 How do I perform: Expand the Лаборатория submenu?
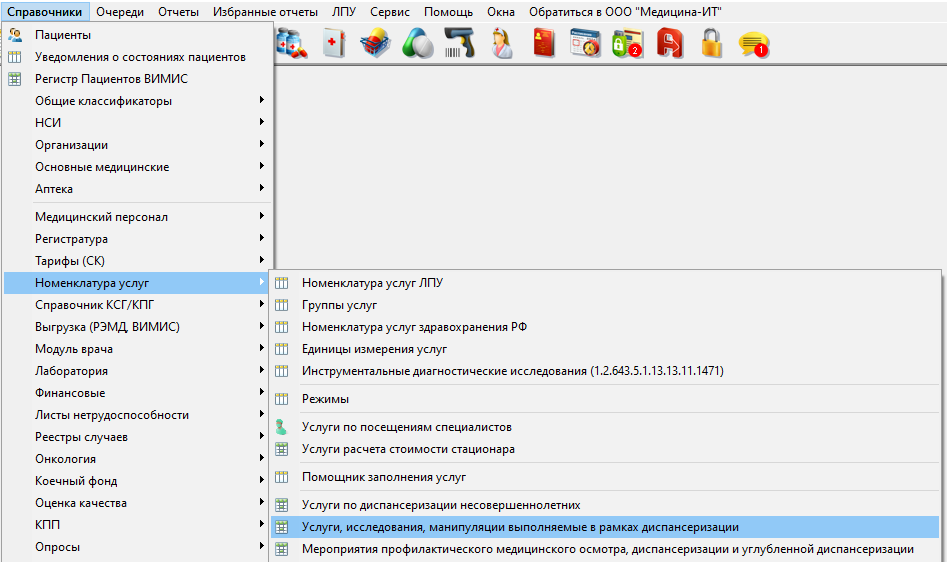(x=70, y=371)
